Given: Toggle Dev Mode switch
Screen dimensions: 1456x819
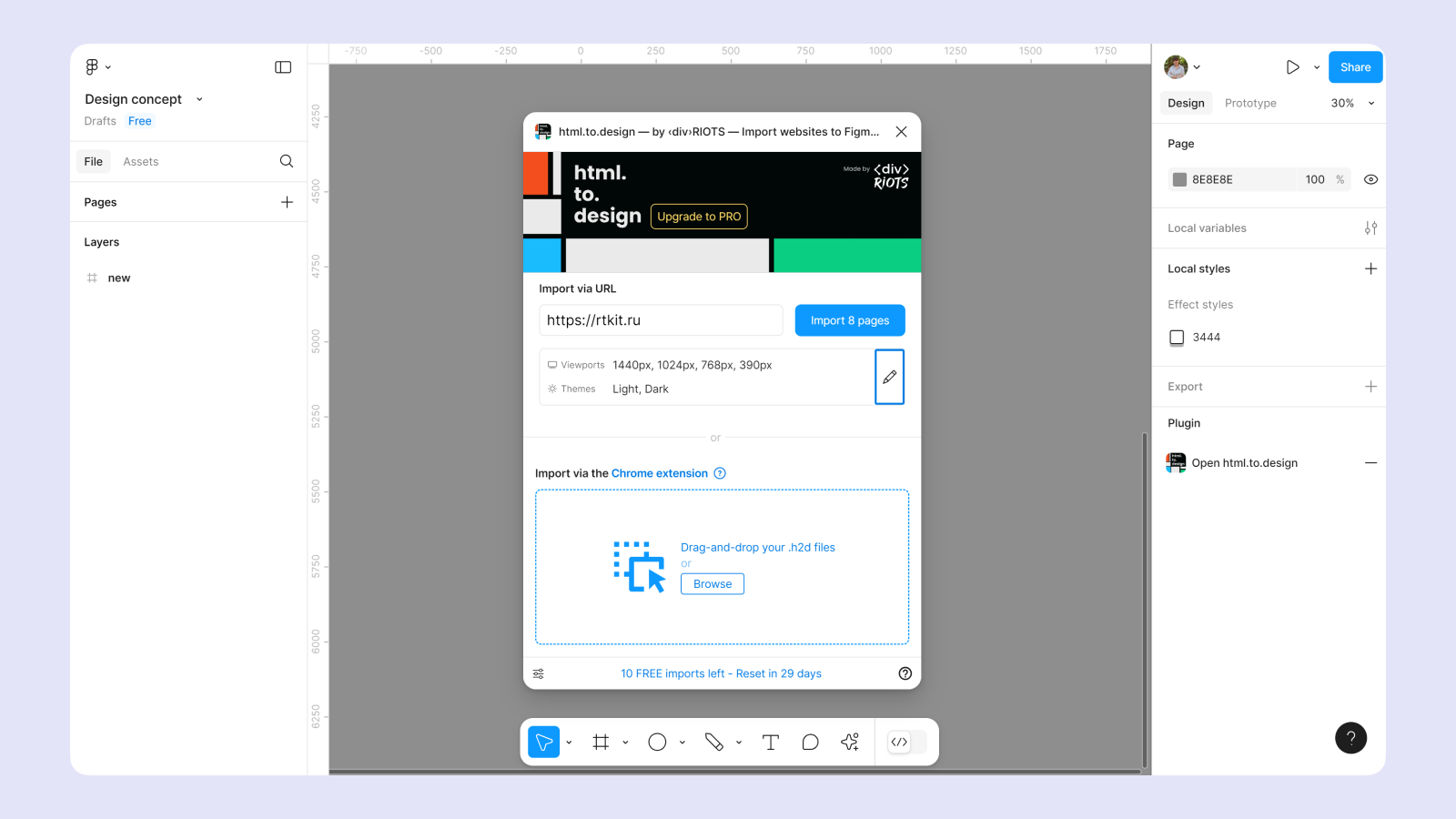Looking at the screenshot, I should (906, 743).
